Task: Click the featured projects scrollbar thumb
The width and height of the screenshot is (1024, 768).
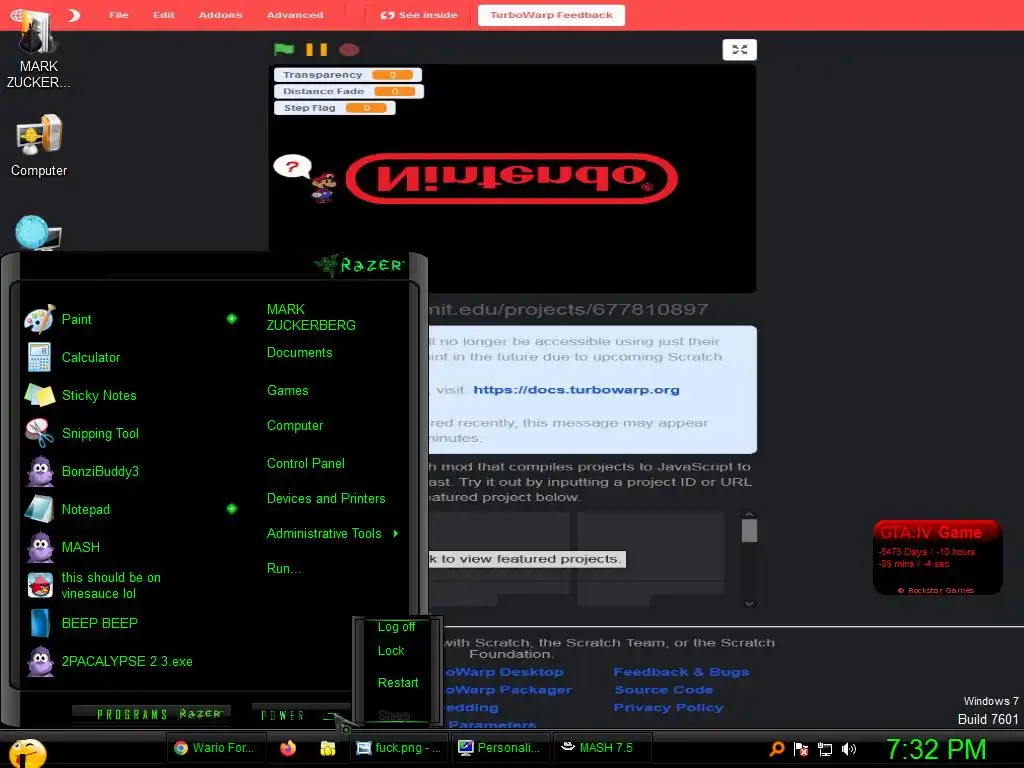Action: 750,530
